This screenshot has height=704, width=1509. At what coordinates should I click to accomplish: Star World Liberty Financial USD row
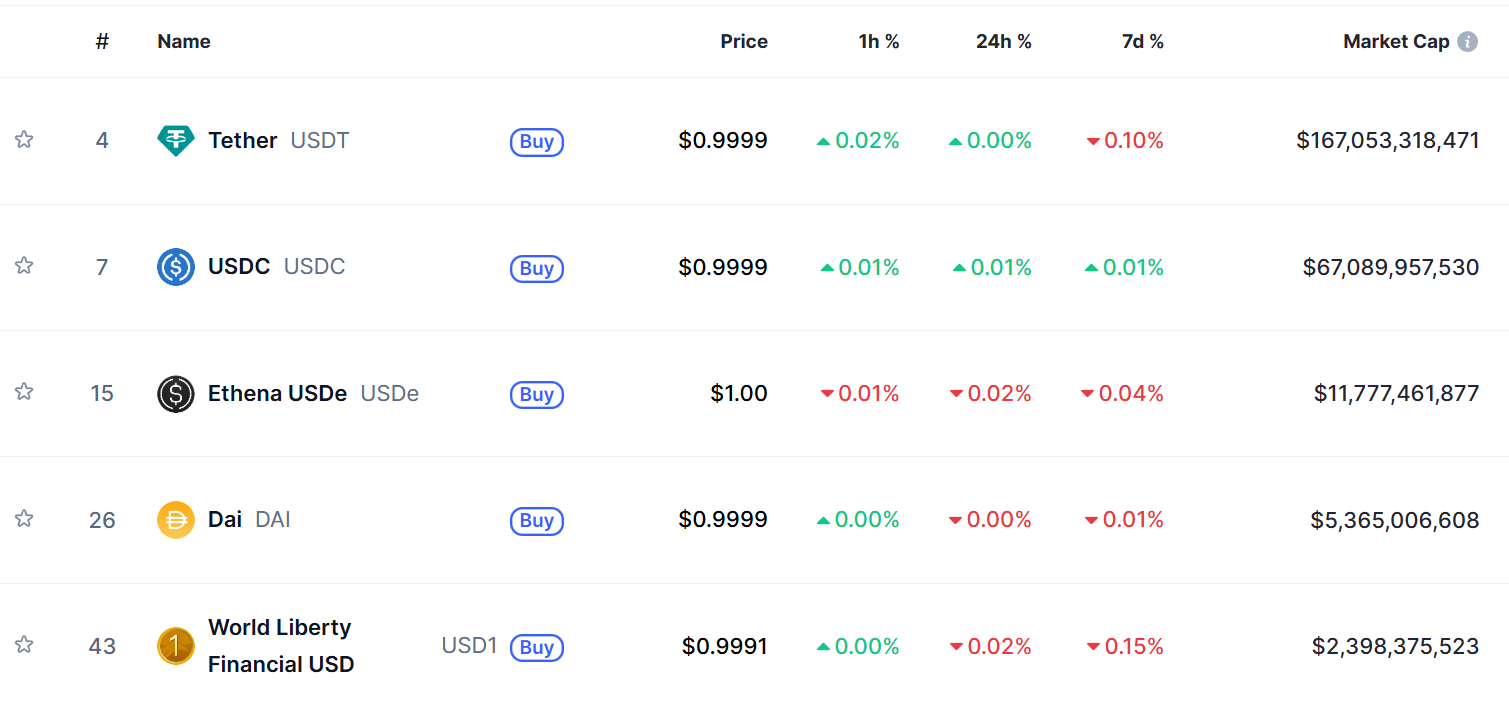[x=24, y=645]
